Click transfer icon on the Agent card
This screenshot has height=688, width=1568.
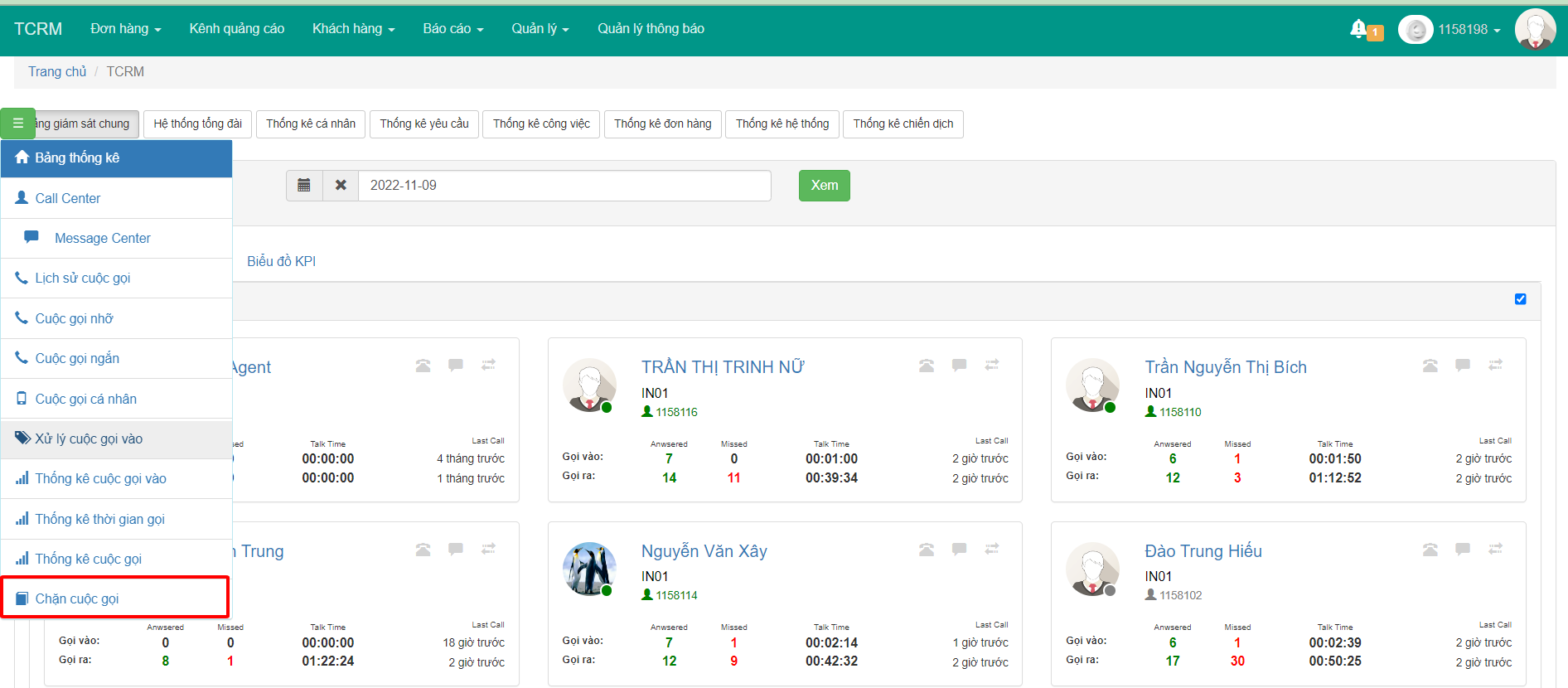pos(489,365)
